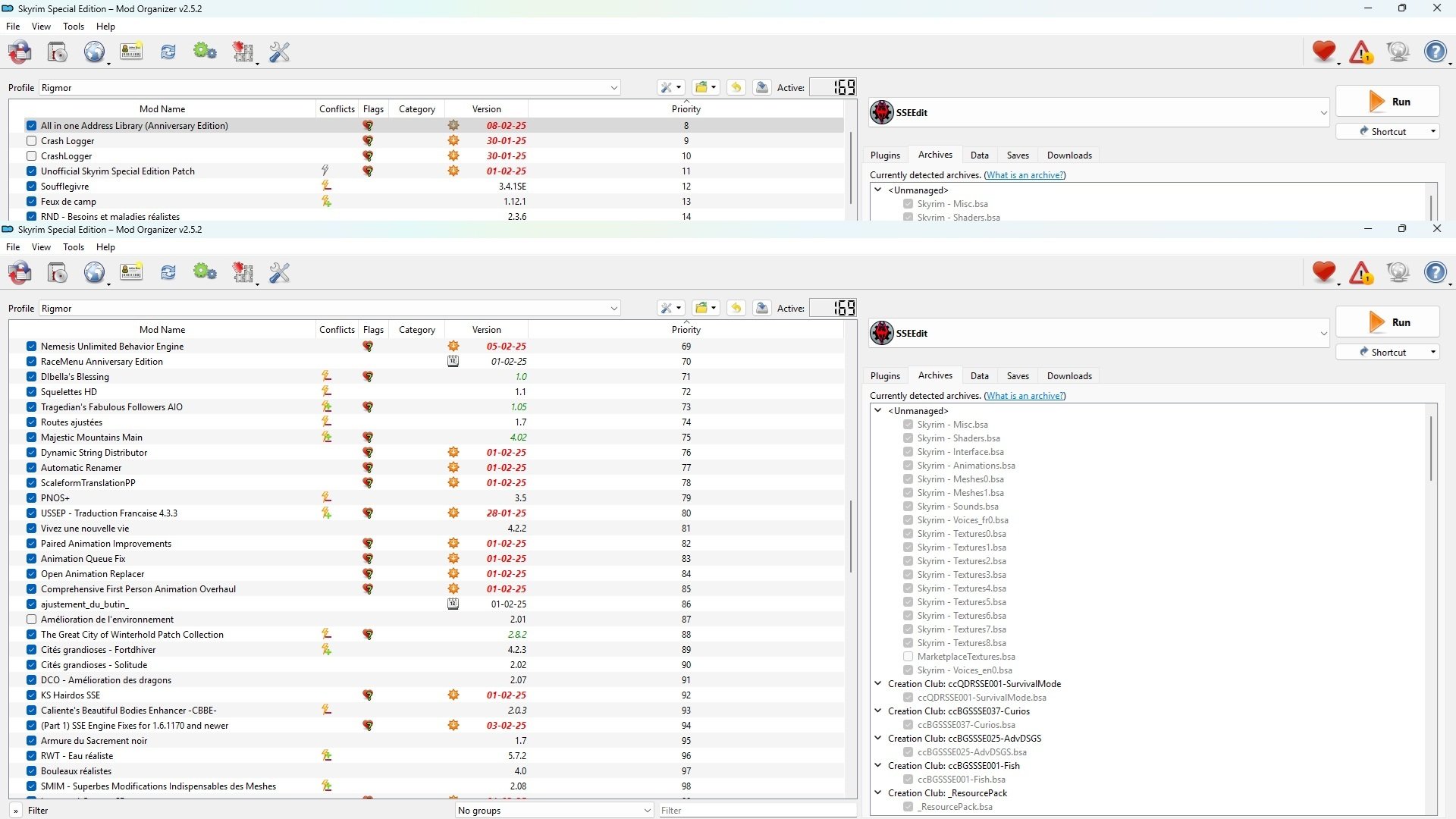
Task: Enable Amélioration de l'environnement mod
Action: 31,620
